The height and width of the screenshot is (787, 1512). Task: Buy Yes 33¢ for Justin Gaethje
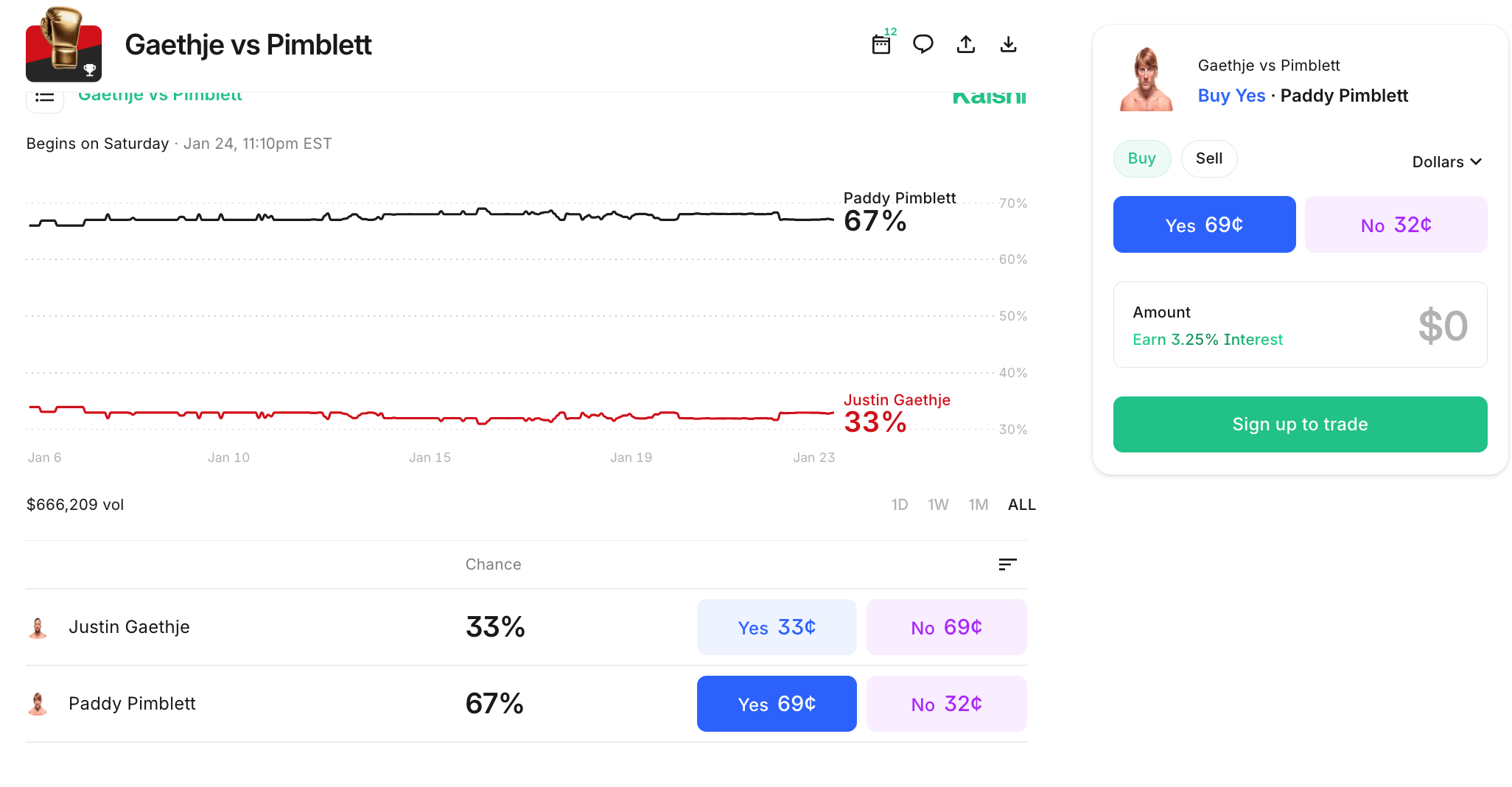click(777, 627)
